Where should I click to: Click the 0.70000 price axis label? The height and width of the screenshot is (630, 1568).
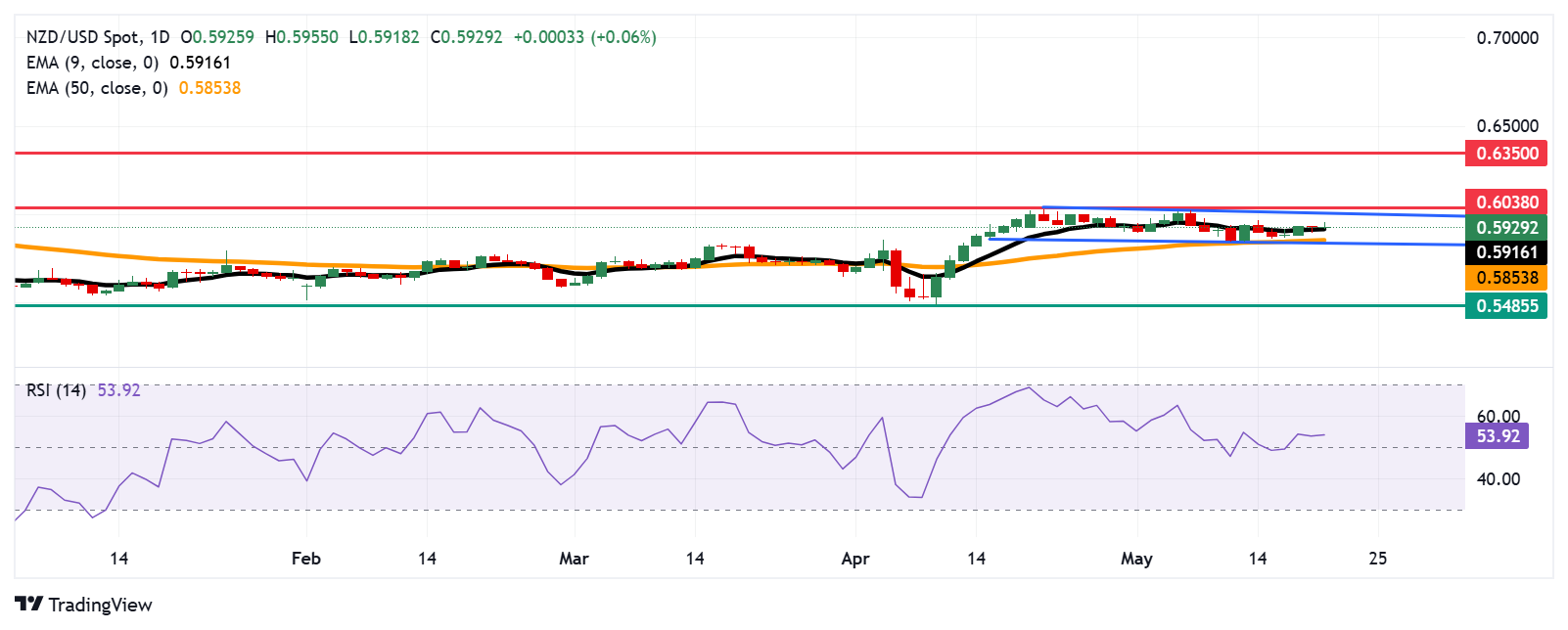[1506, 38]
